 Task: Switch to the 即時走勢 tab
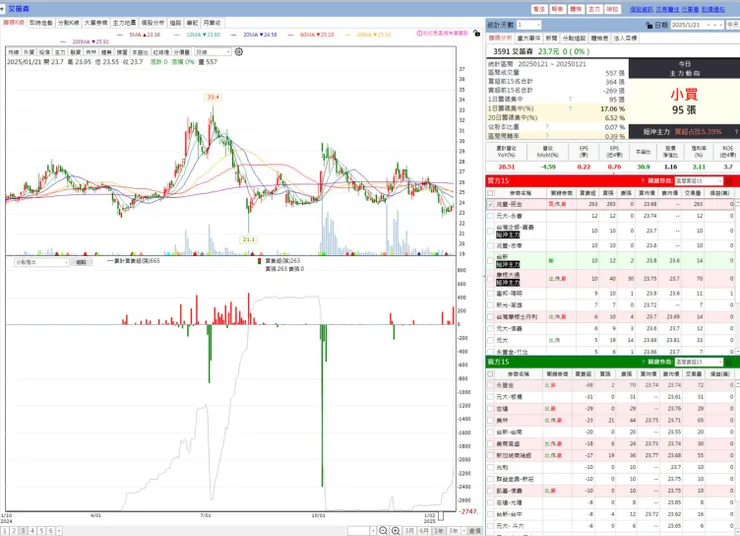point(41,23)
